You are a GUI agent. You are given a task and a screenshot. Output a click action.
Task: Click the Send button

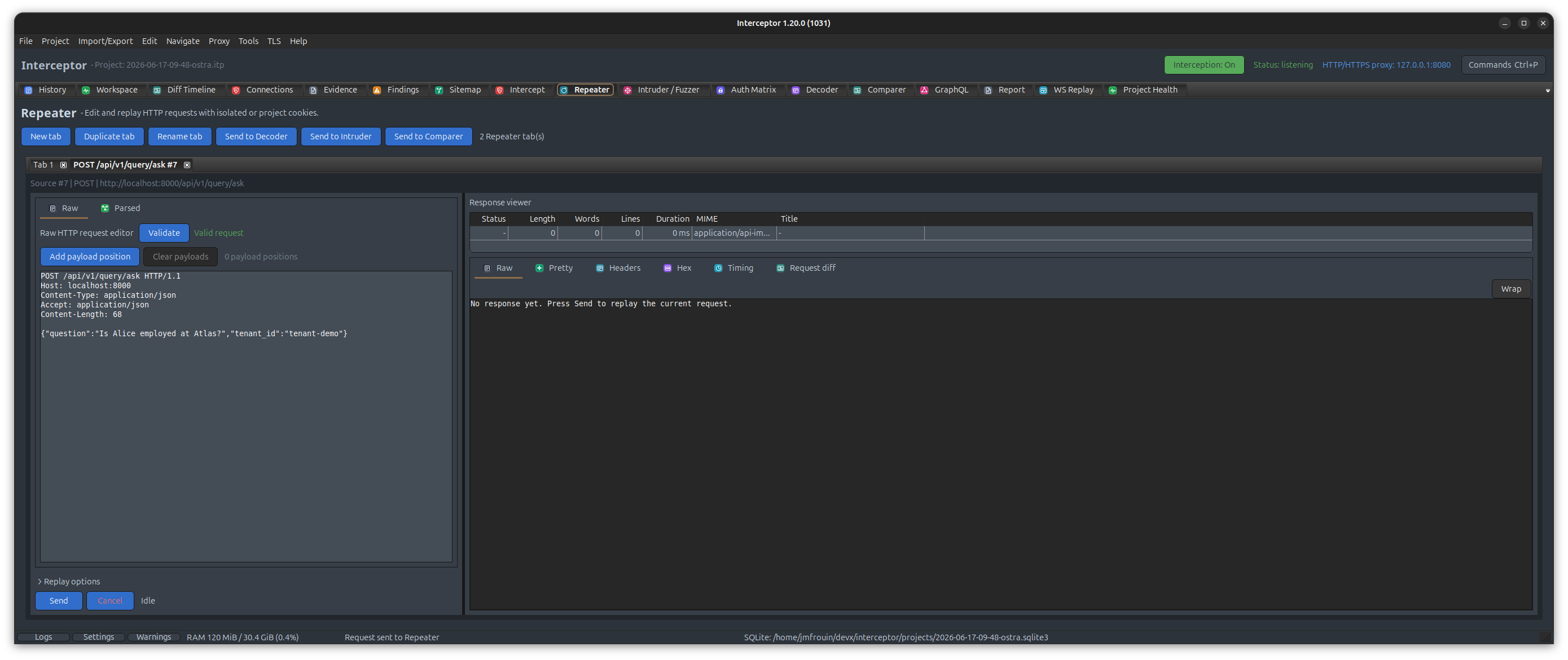point(59,601)
